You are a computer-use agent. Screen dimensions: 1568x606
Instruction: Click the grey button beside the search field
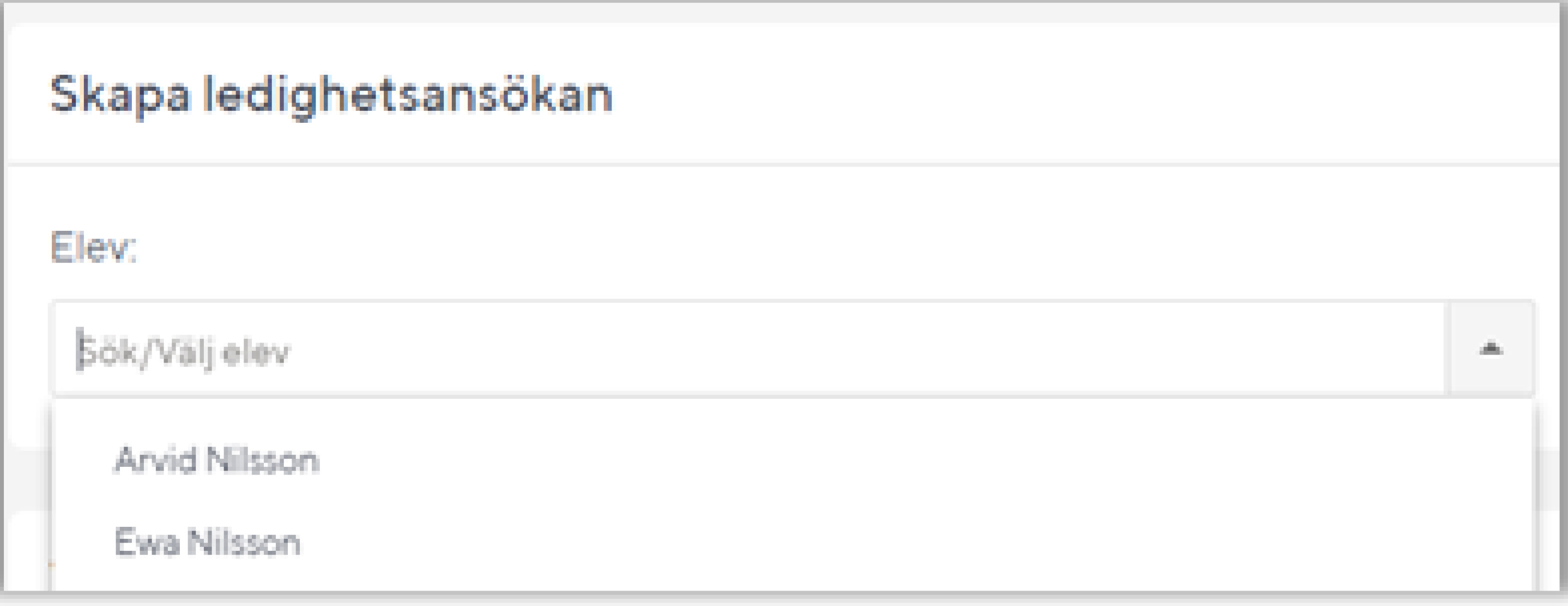coord(1491,349)
